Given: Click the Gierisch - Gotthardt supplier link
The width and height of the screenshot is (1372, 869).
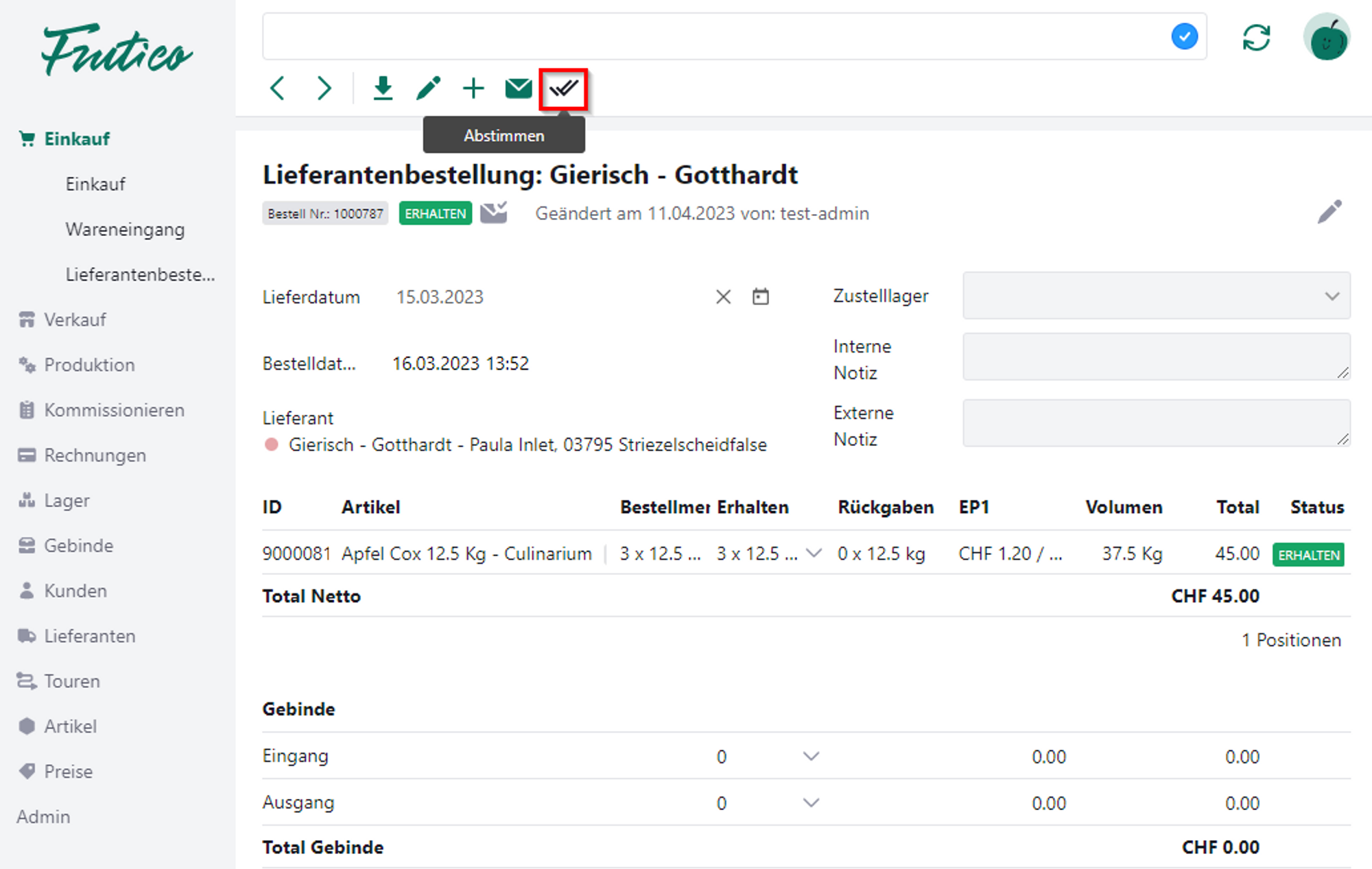Looking at the screenshot, I should pyautogui.click(x=527, y=444).
